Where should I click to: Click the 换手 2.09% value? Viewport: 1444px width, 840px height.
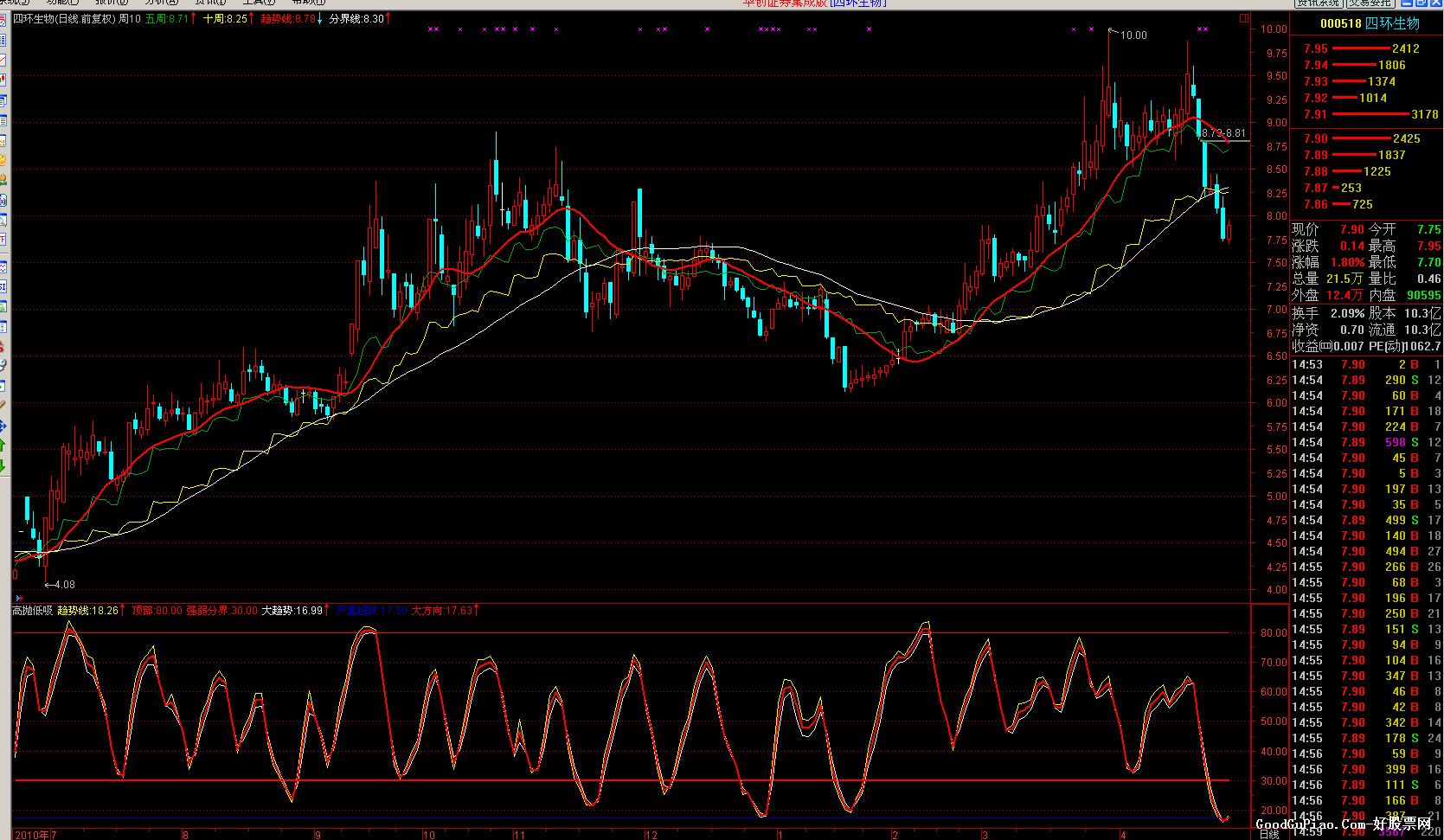1347,313
